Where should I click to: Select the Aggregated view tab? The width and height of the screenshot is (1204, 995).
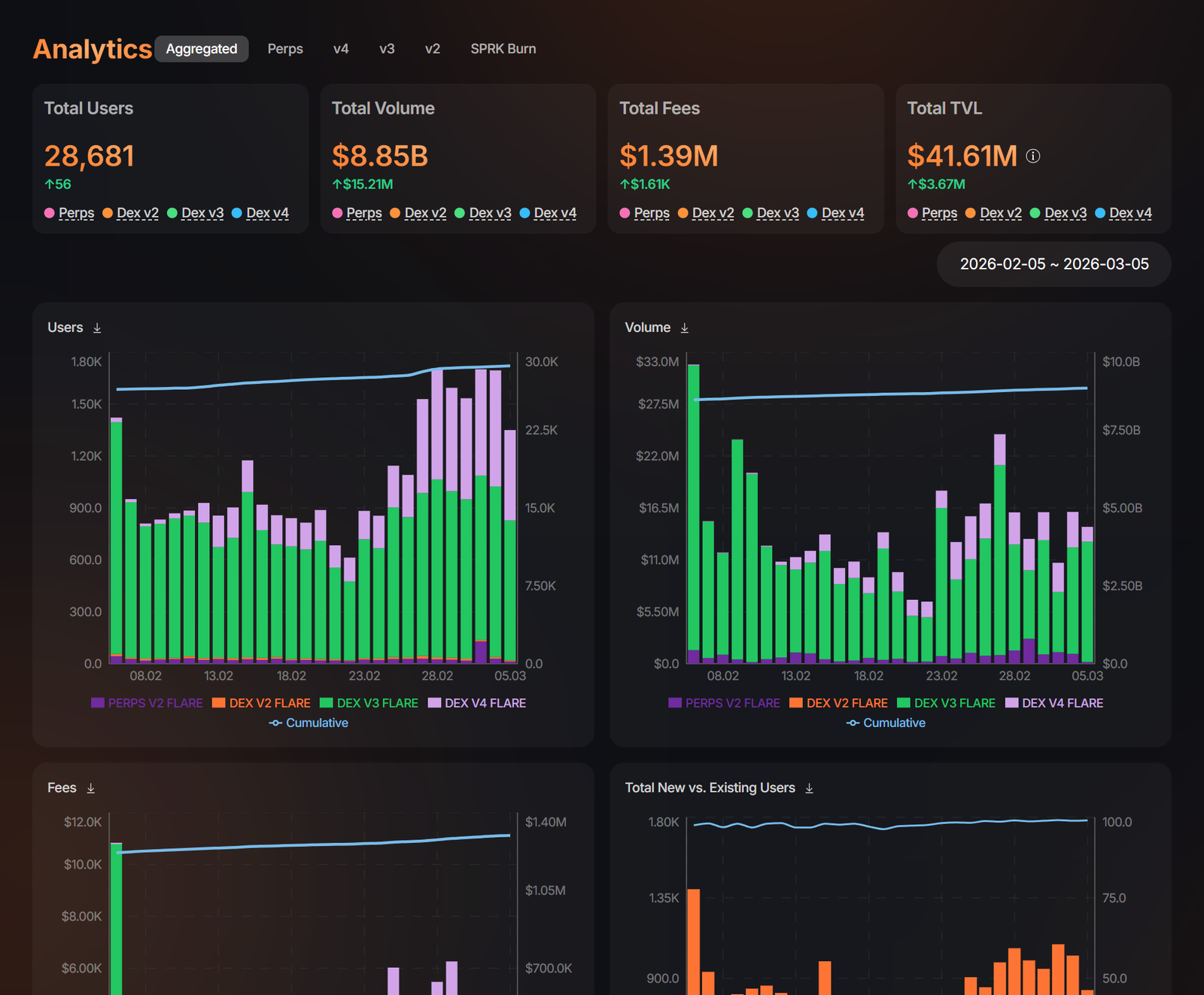tap(202, 49)
